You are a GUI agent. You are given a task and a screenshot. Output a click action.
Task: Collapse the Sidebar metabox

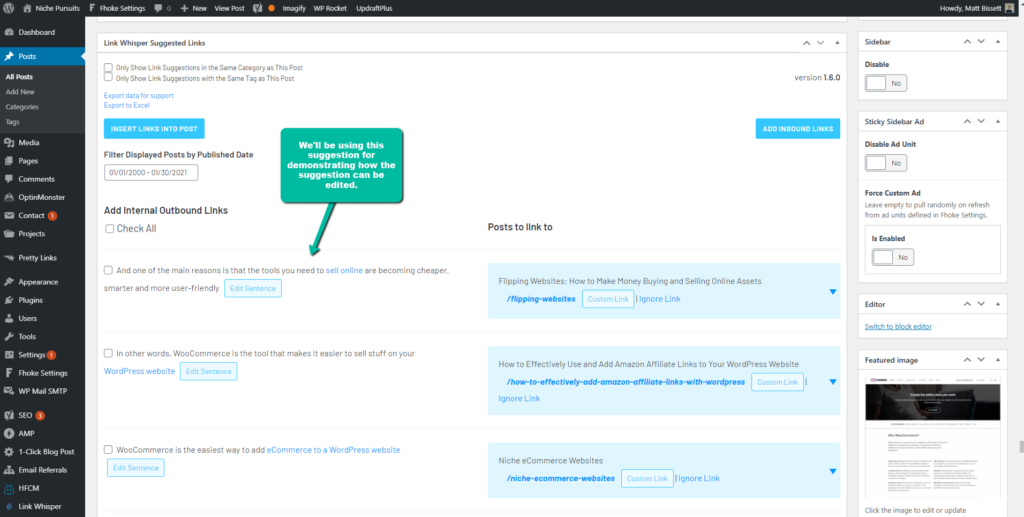click(997, 41)
